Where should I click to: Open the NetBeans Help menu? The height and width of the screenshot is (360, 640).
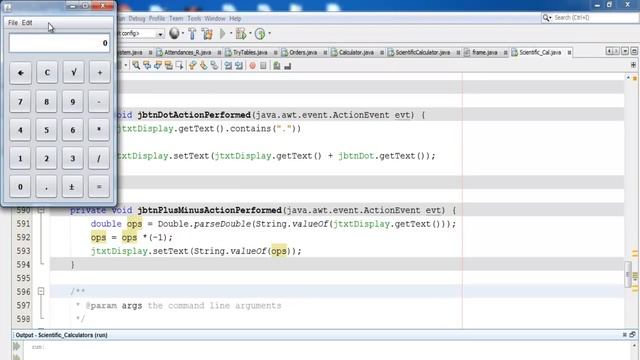click(235, 18)
